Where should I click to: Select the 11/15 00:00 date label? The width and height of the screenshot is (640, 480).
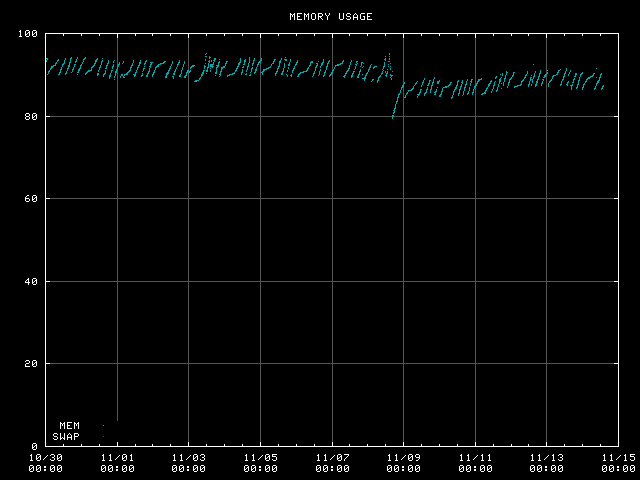pos(616,462)
